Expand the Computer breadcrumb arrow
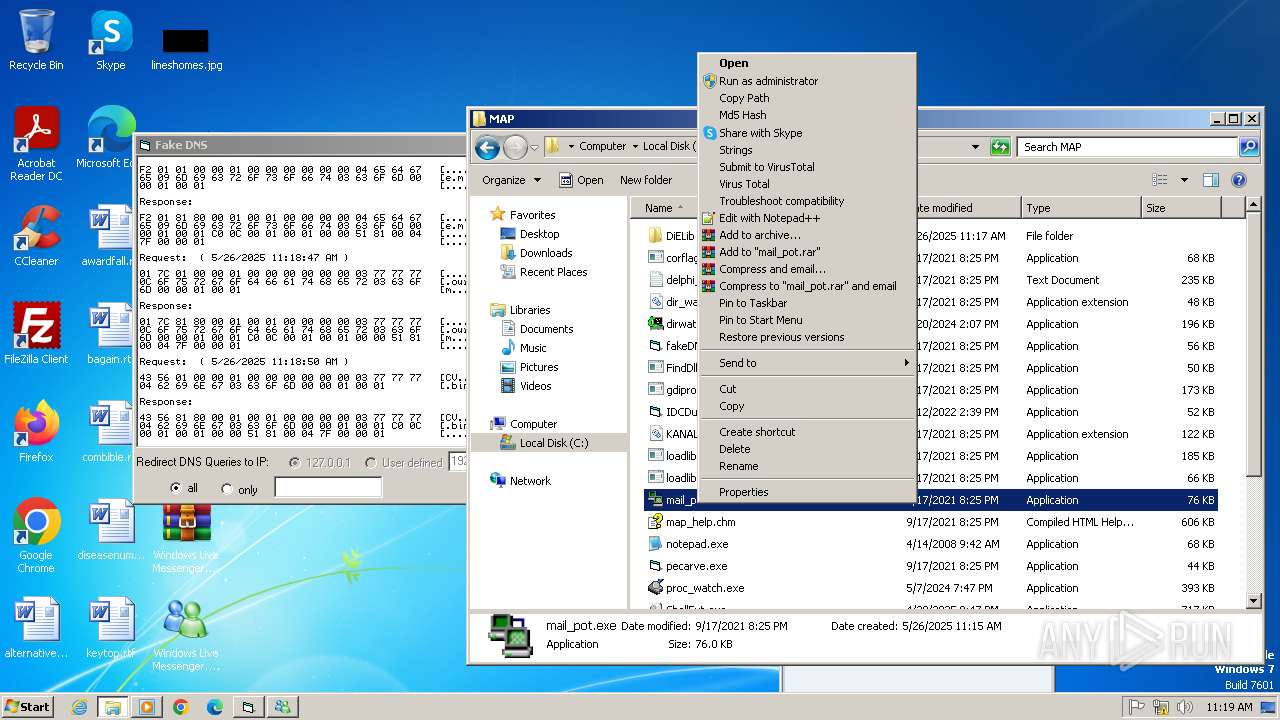The height and width of the screenshot is (720, 1280). pos(635,146)
